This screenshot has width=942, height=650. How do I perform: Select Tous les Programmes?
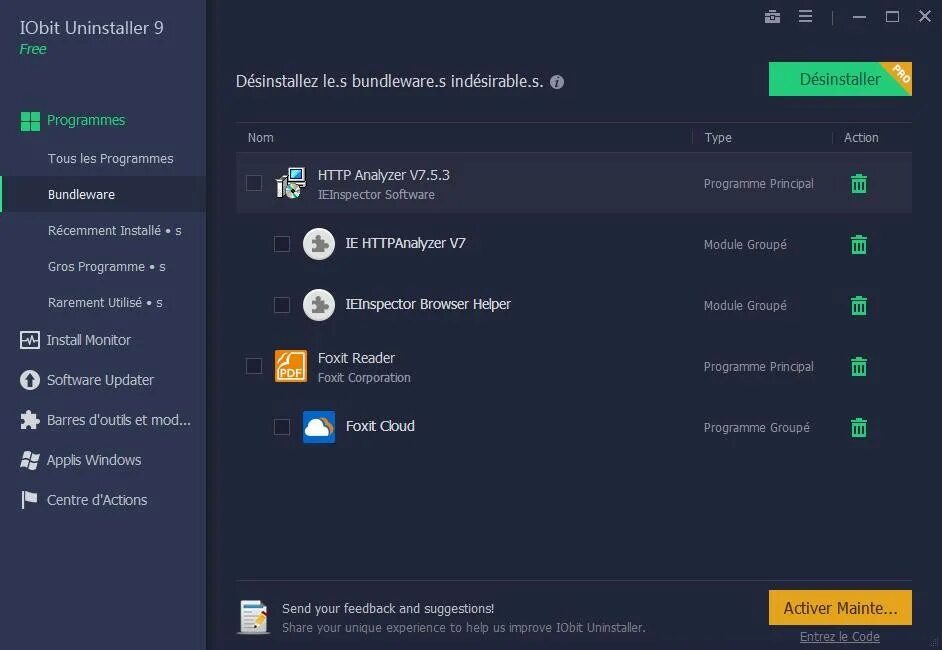tap(111, 159)
